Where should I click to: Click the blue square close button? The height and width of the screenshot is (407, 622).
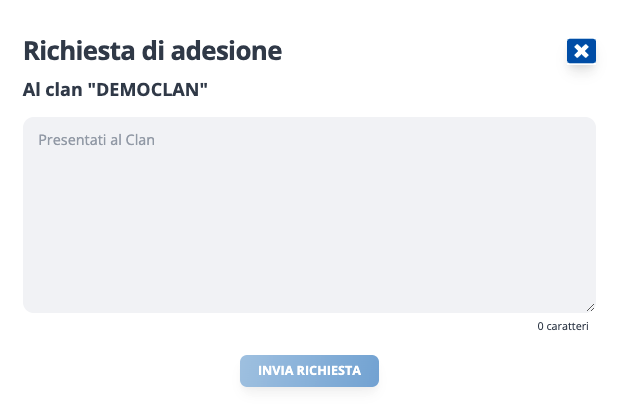581,51
